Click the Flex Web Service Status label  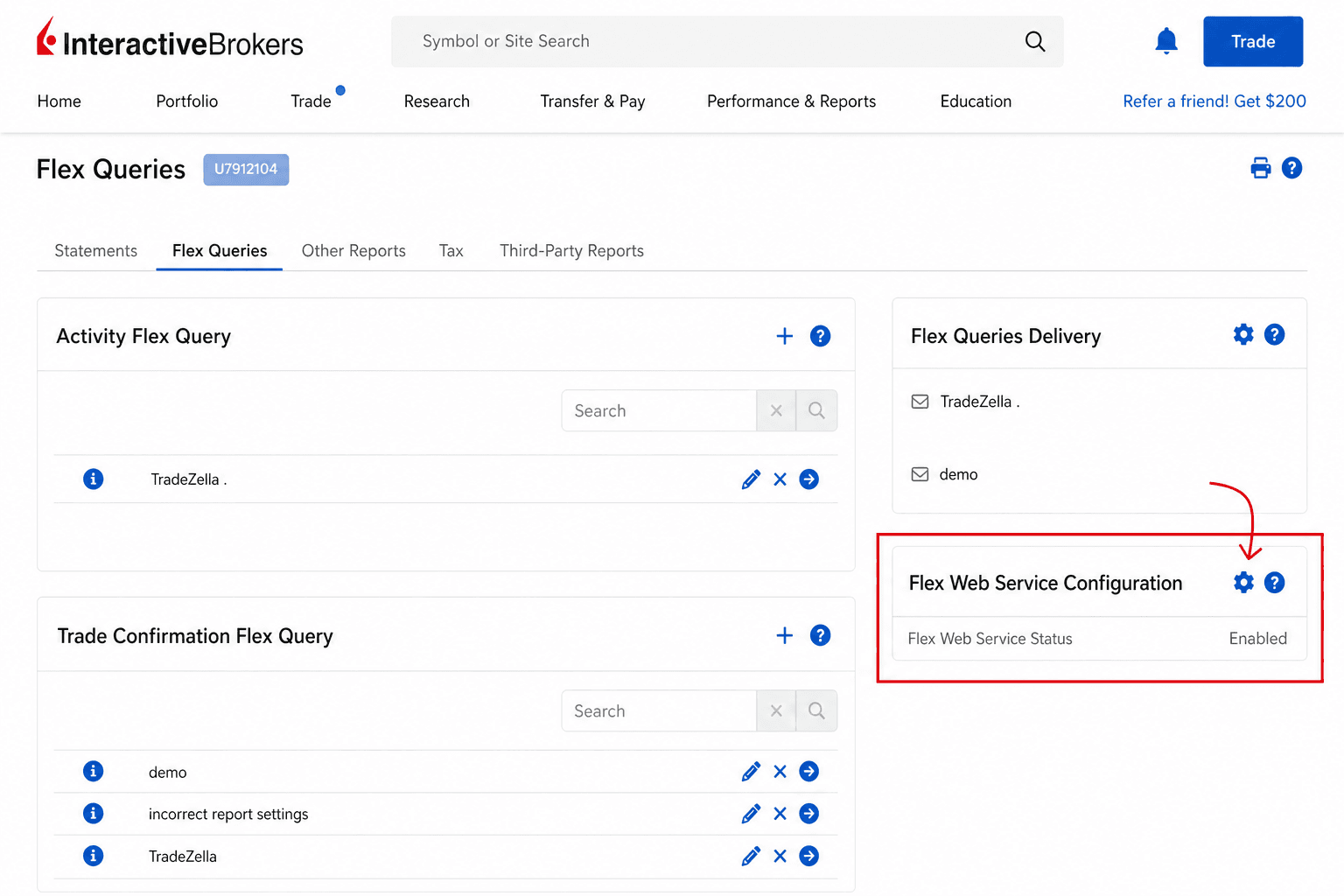pyautogui.click(x=990, y=639)
